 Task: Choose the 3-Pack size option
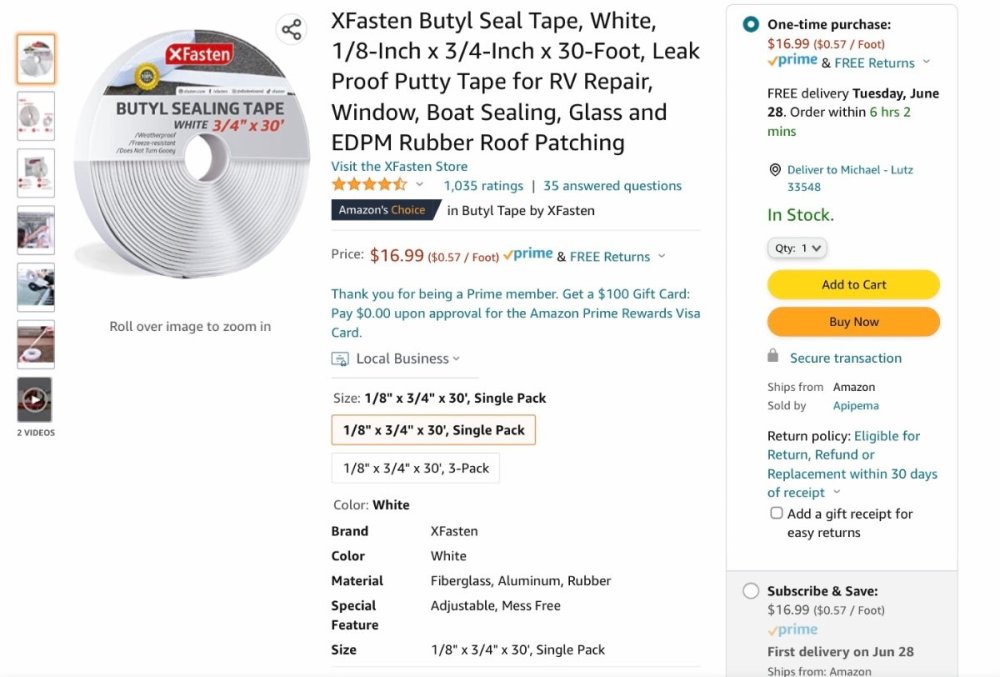click(415, 468)
